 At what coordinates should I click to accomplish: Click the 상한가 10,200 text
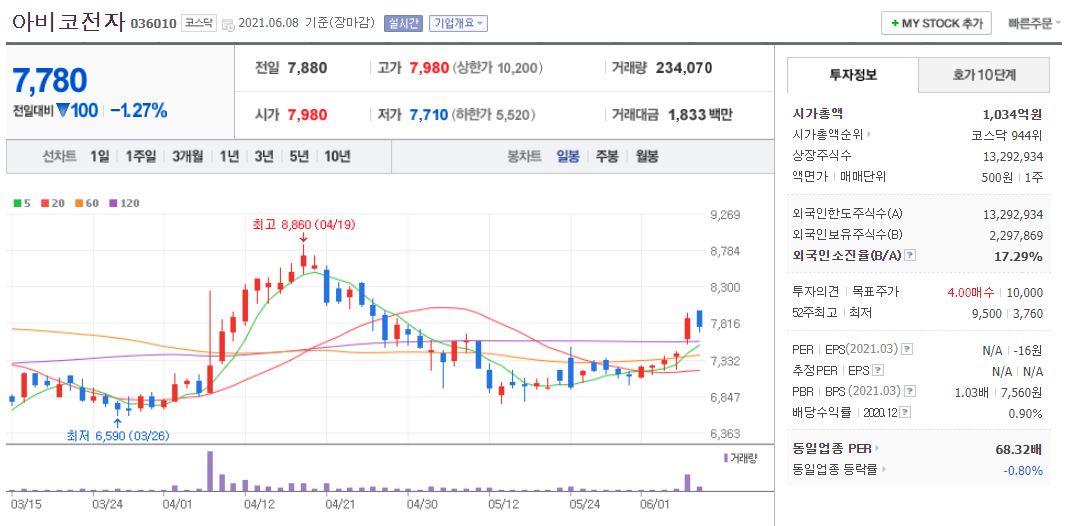coord(498,68)
